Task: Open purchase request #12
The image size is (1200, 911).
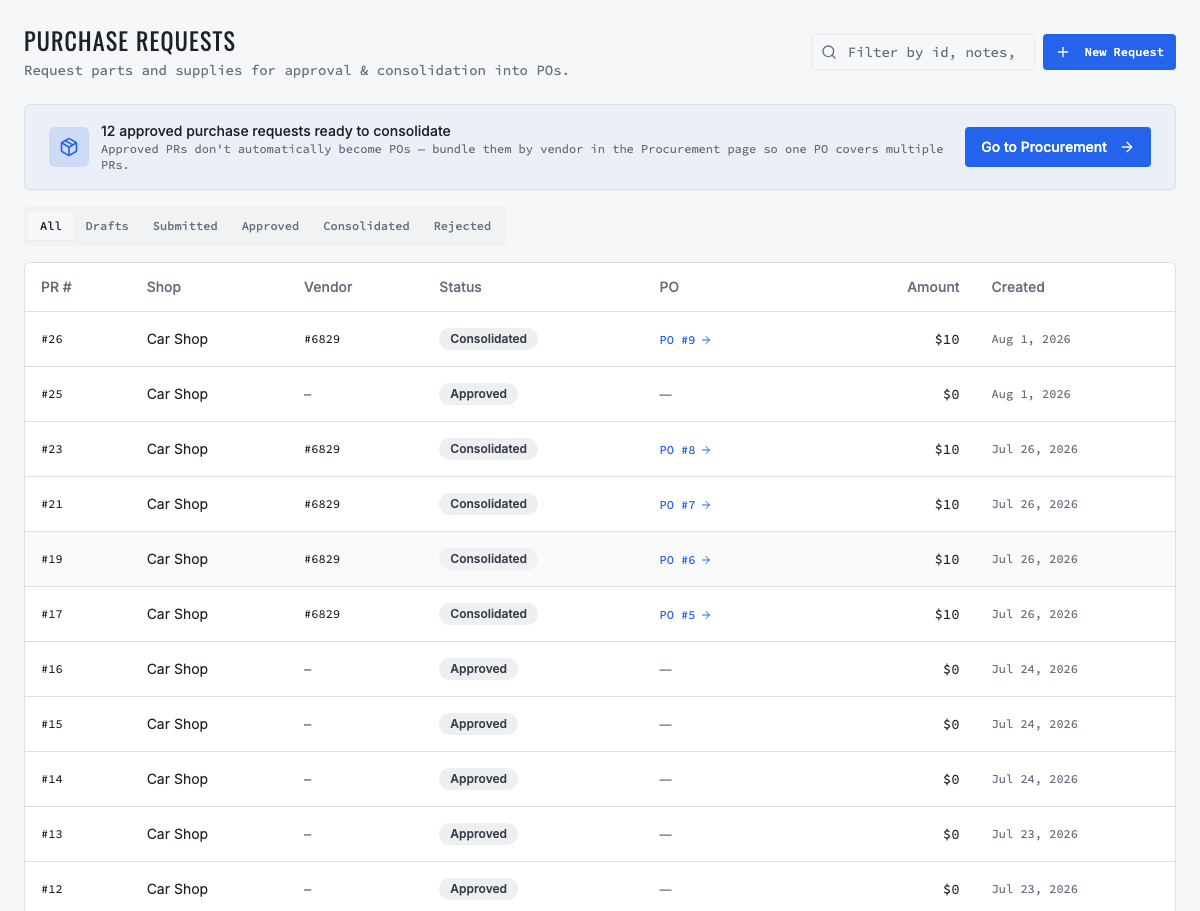Action: click(600, 888)
